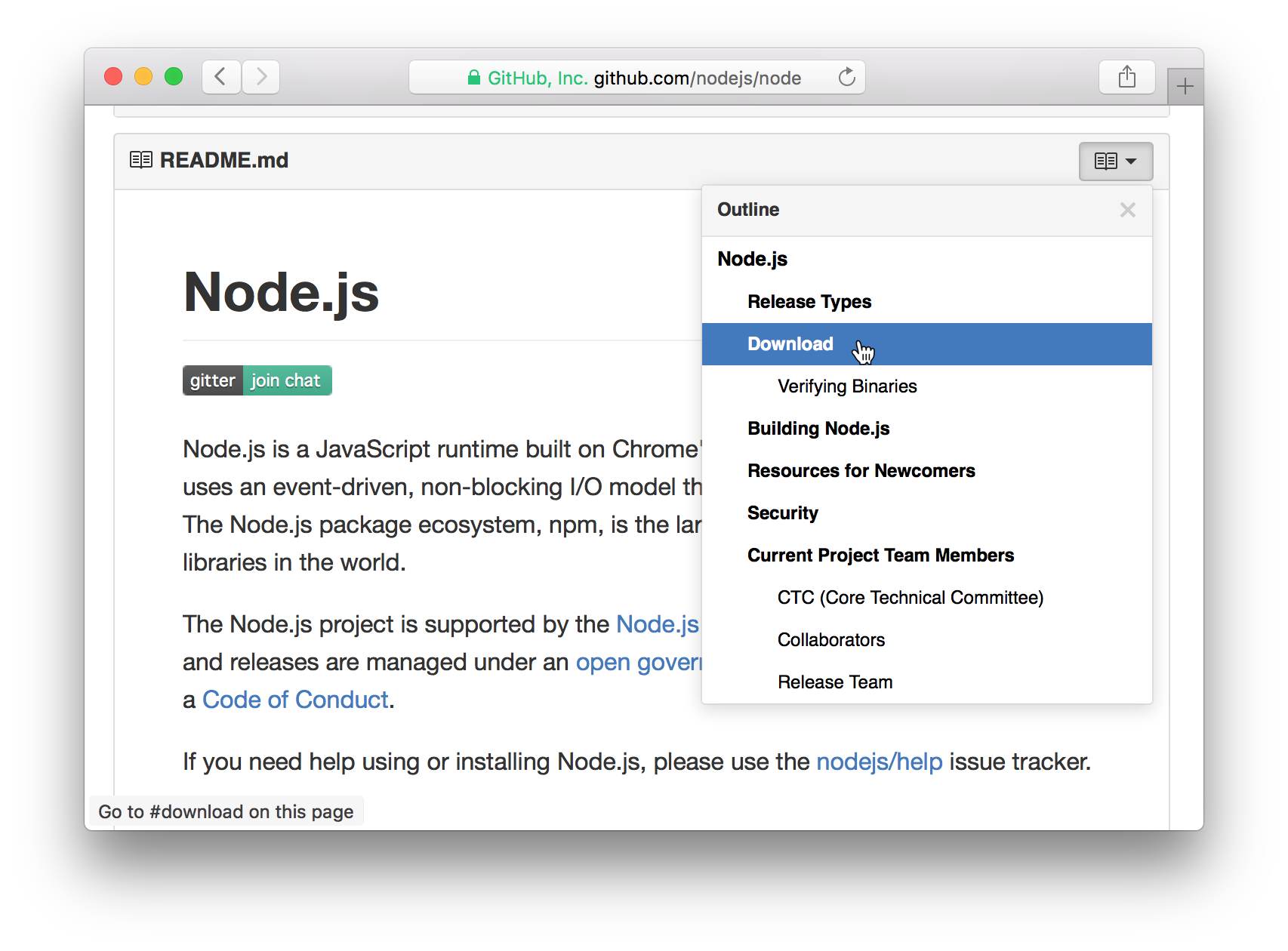Click the open governance link

coord(639,662)
